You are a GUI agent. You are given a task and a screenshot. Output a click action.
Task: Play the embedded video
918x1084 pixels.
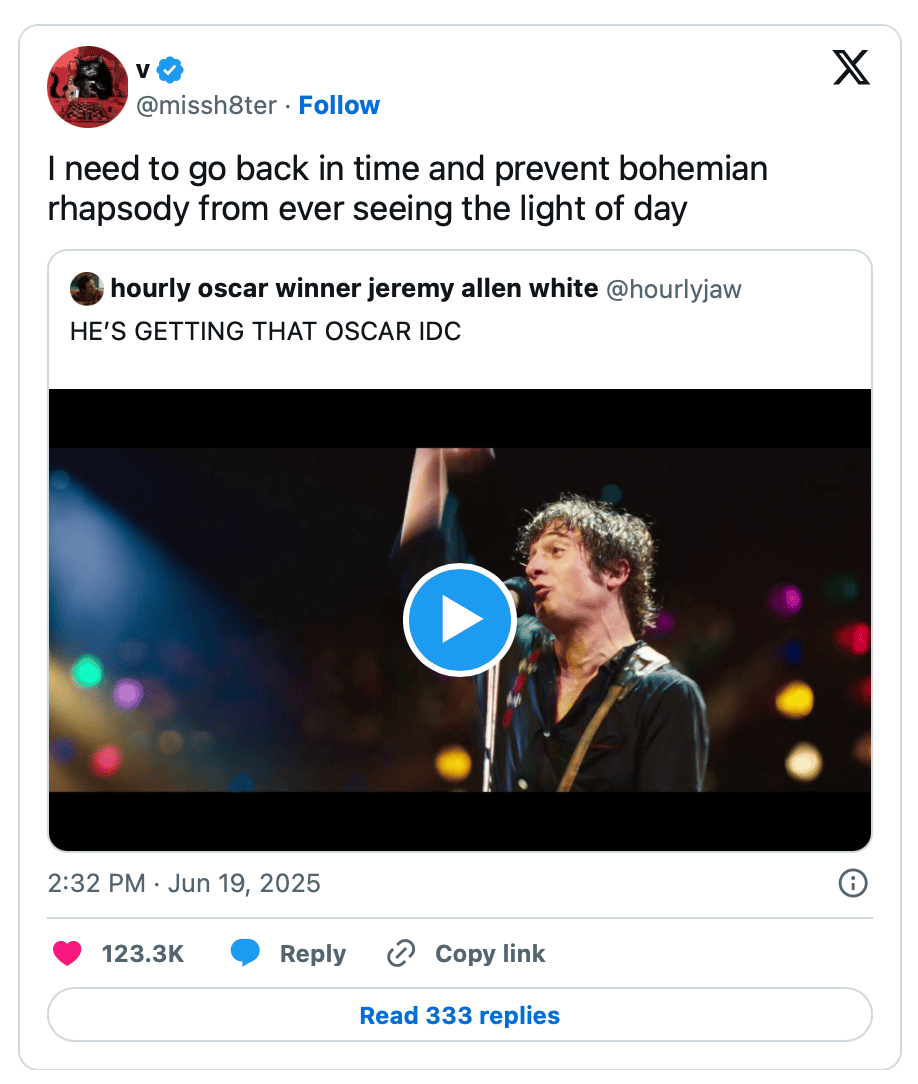click(x=459, y=620)
